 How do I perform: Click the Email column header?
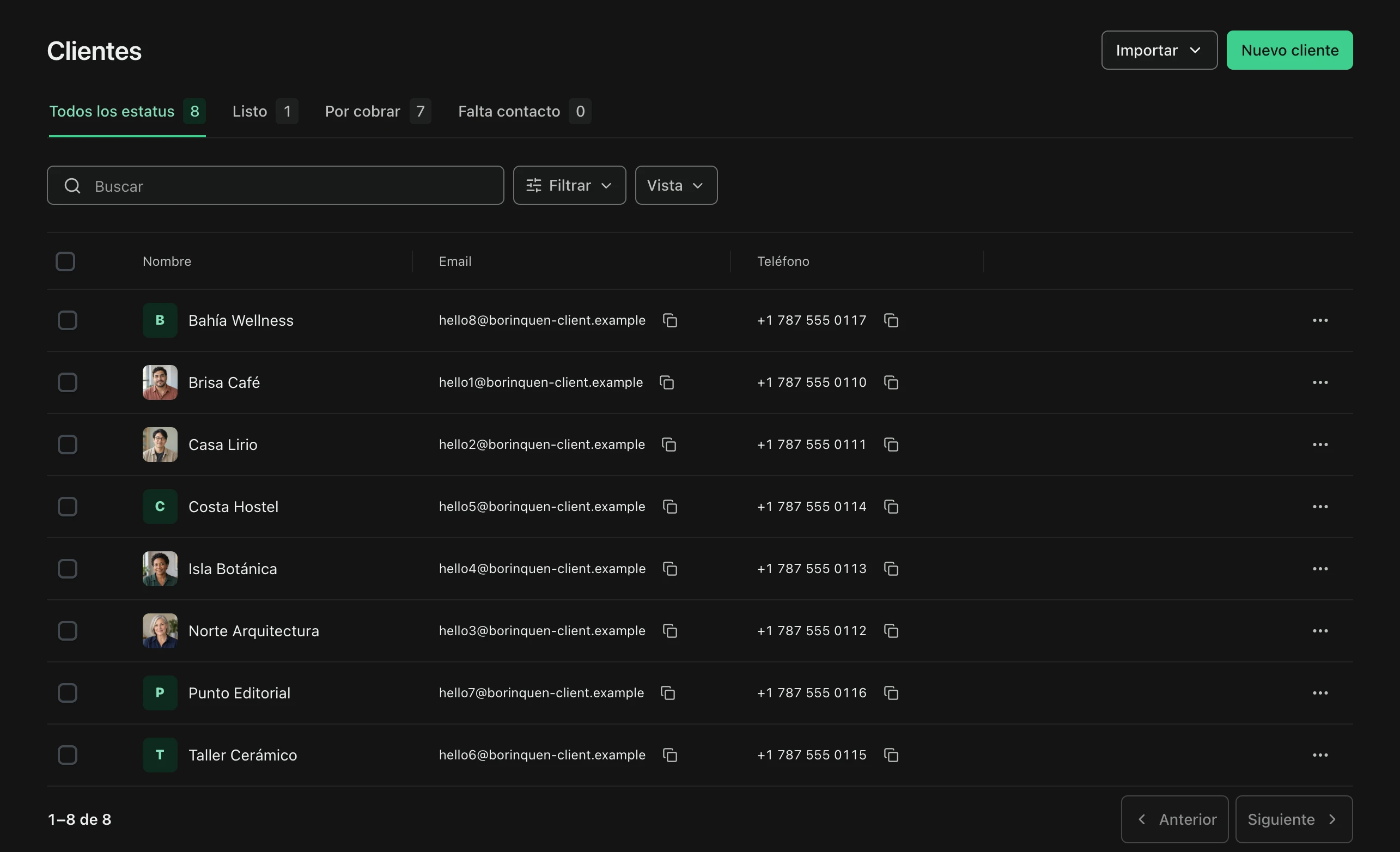point(455,261)
